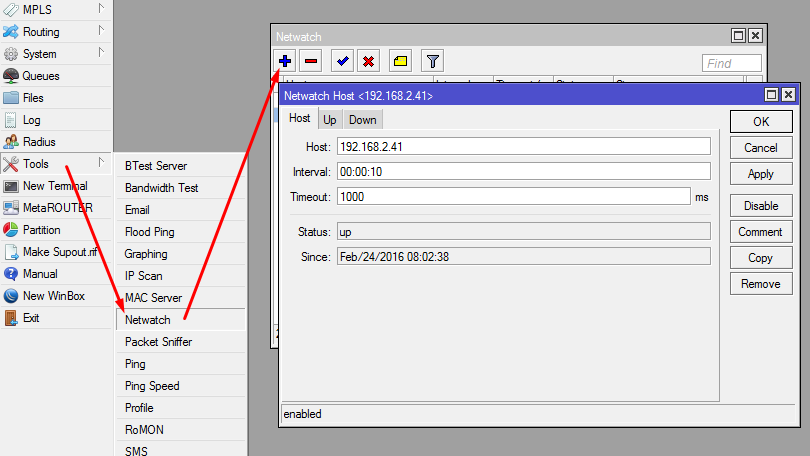The width and height of the screenshot is (810, 456).
Task: Click the MPLS sidebar icon
Action: [x=10, y=10]
